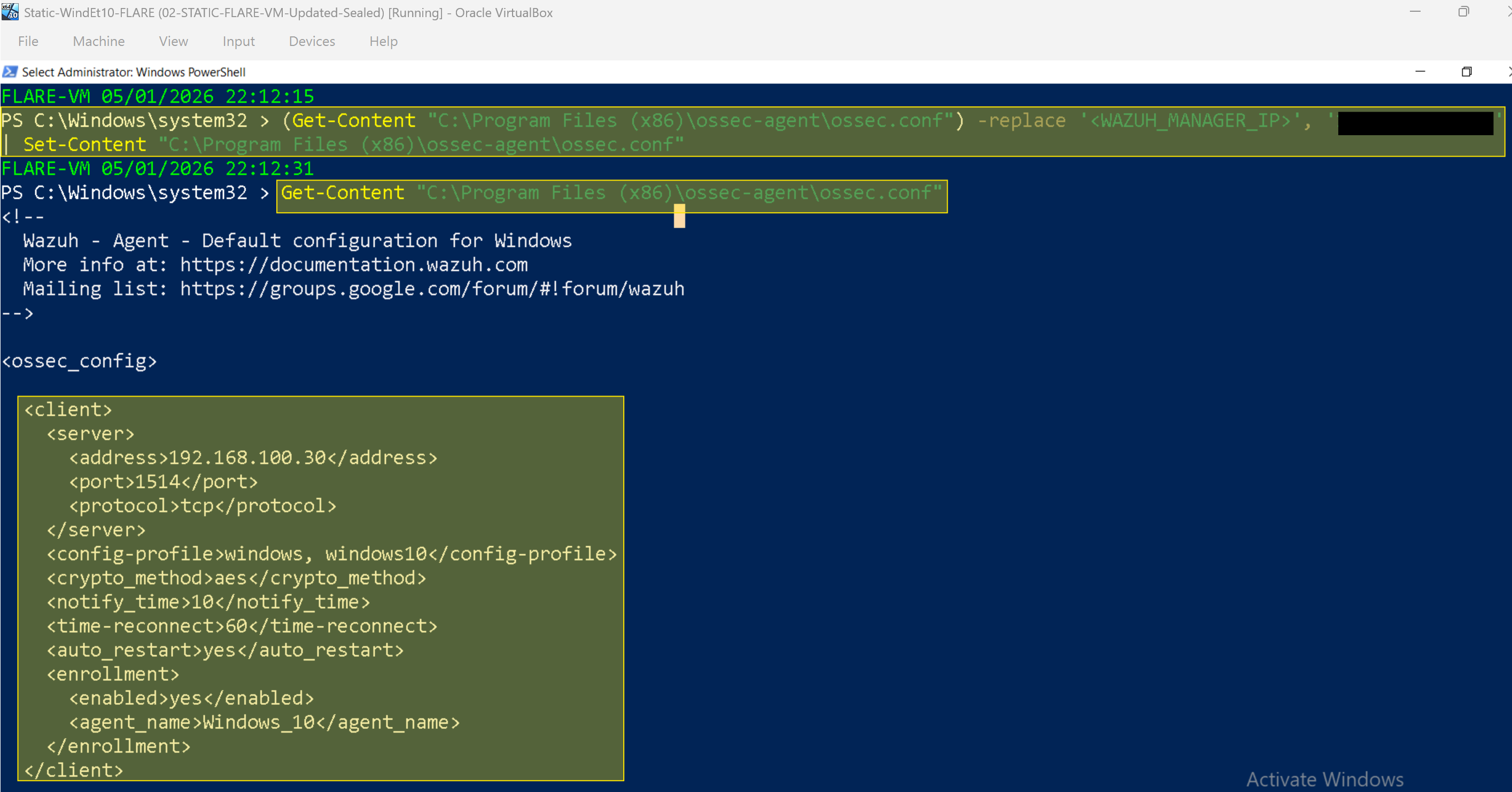Click the '<time-reconnect>60' line
The image size is (1512, 792).
[242, 625]
